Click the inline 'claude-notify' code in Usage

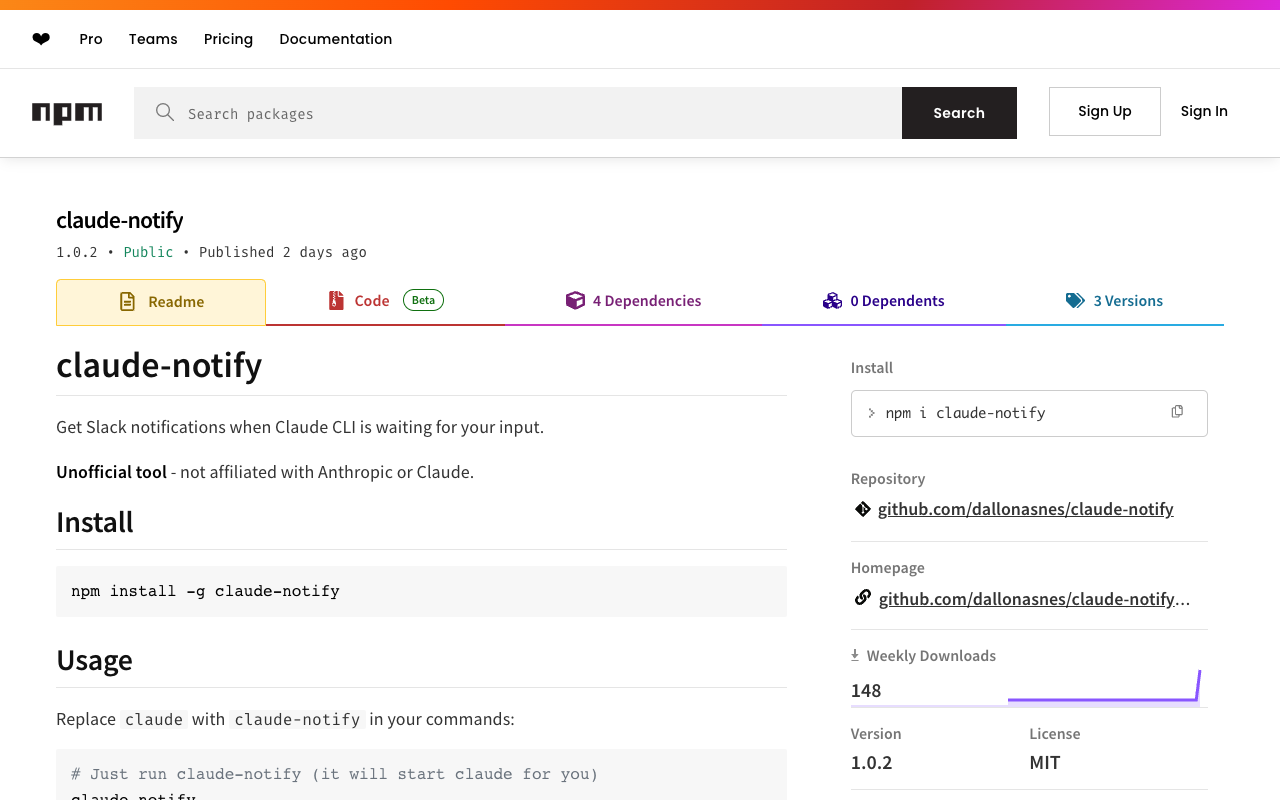pyautogui.click(x=297, y=719)
